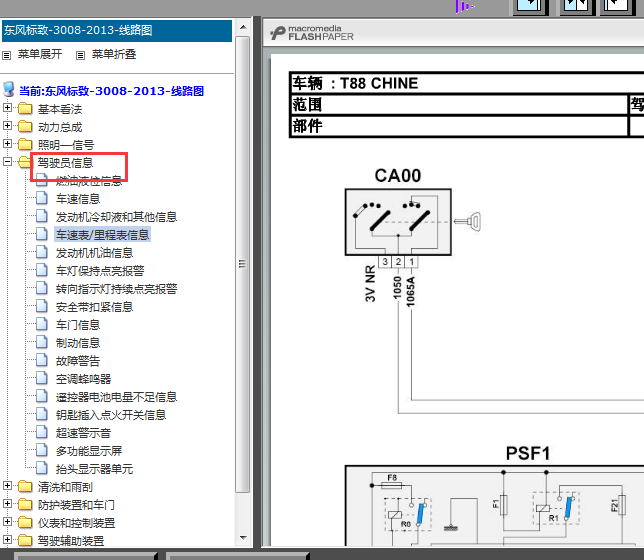This screenshot has height=560, width=644.
Task: Open the 钥匙插入点火开关信息 diagram entry
Action: 111,415
